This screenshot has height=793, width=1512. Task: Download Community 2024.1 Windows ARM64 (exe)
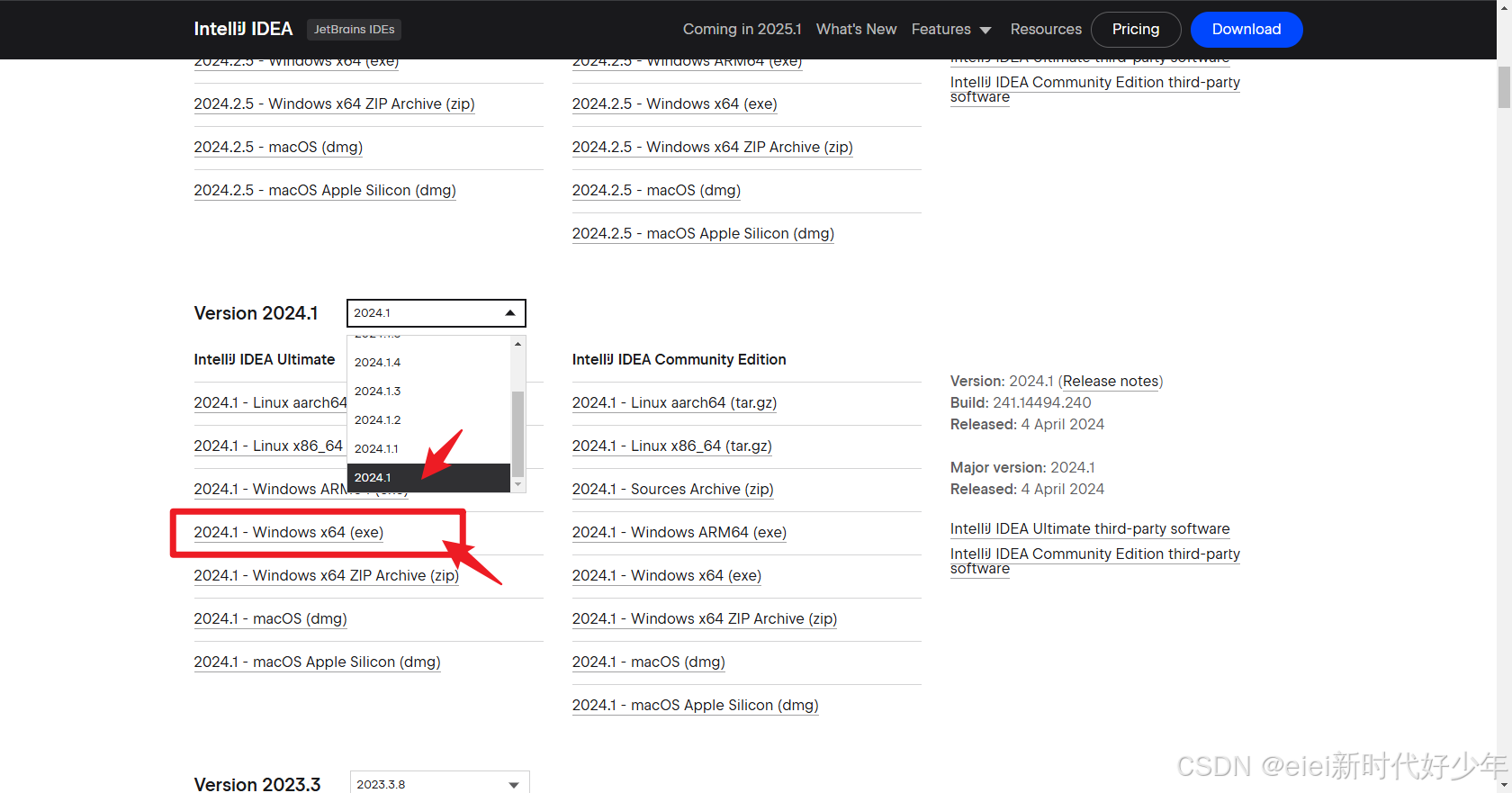[x=679, y=532]
